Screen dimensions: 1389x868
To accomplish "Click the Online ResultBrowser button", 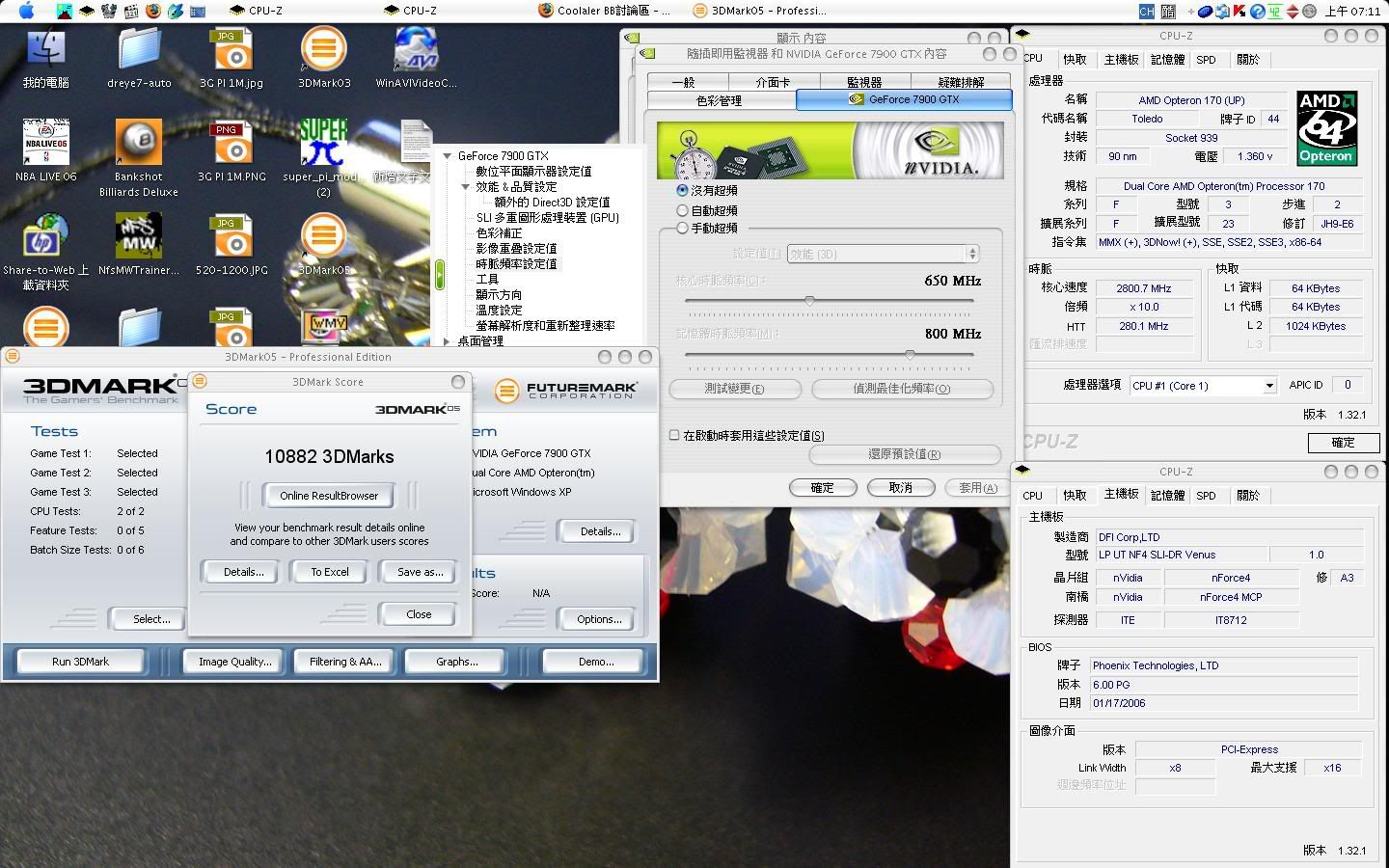I will coord(329,496).
